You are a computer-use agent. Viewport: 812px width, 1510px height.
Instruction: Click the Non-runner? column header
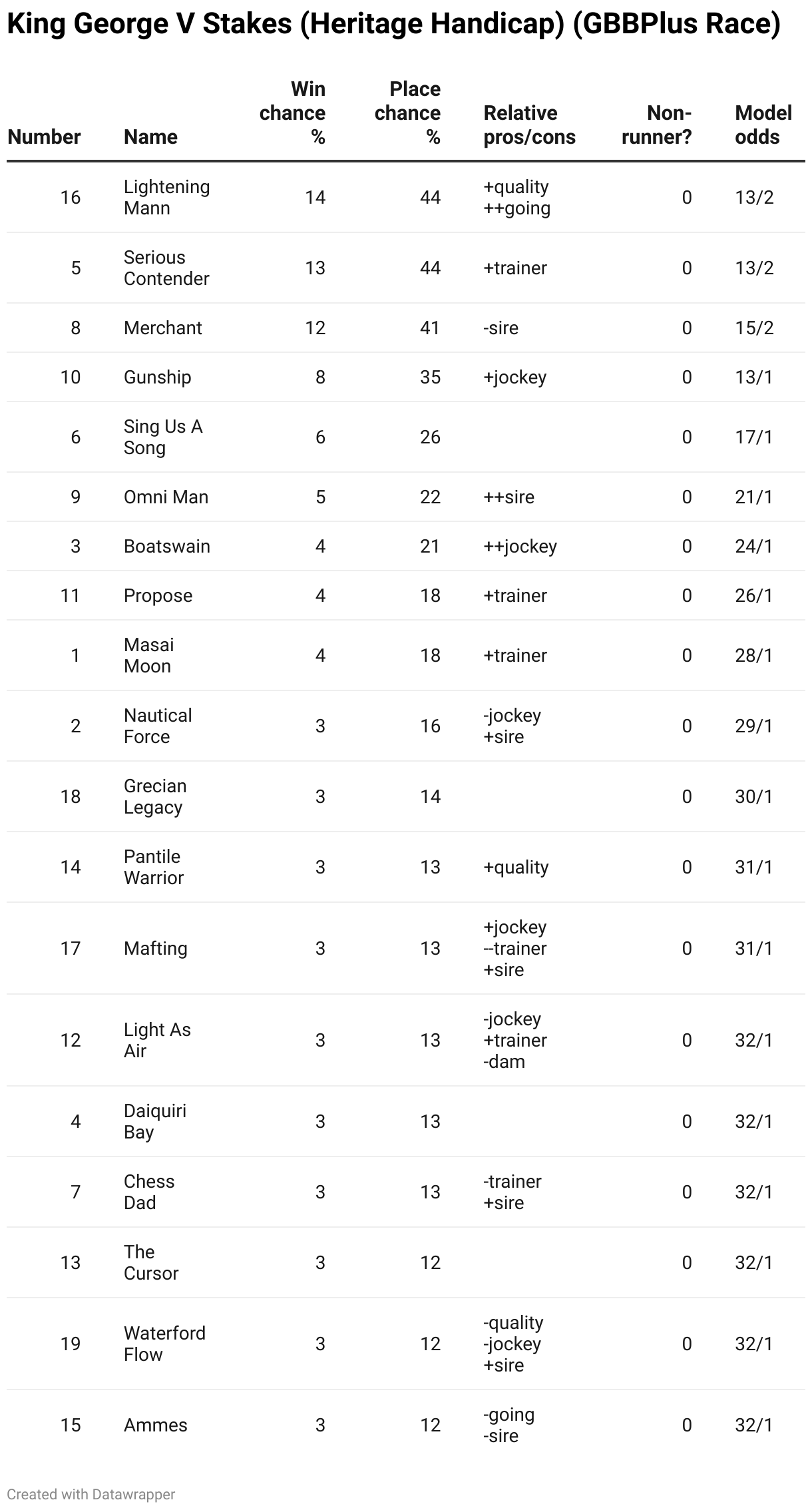[x=656, y=125]
